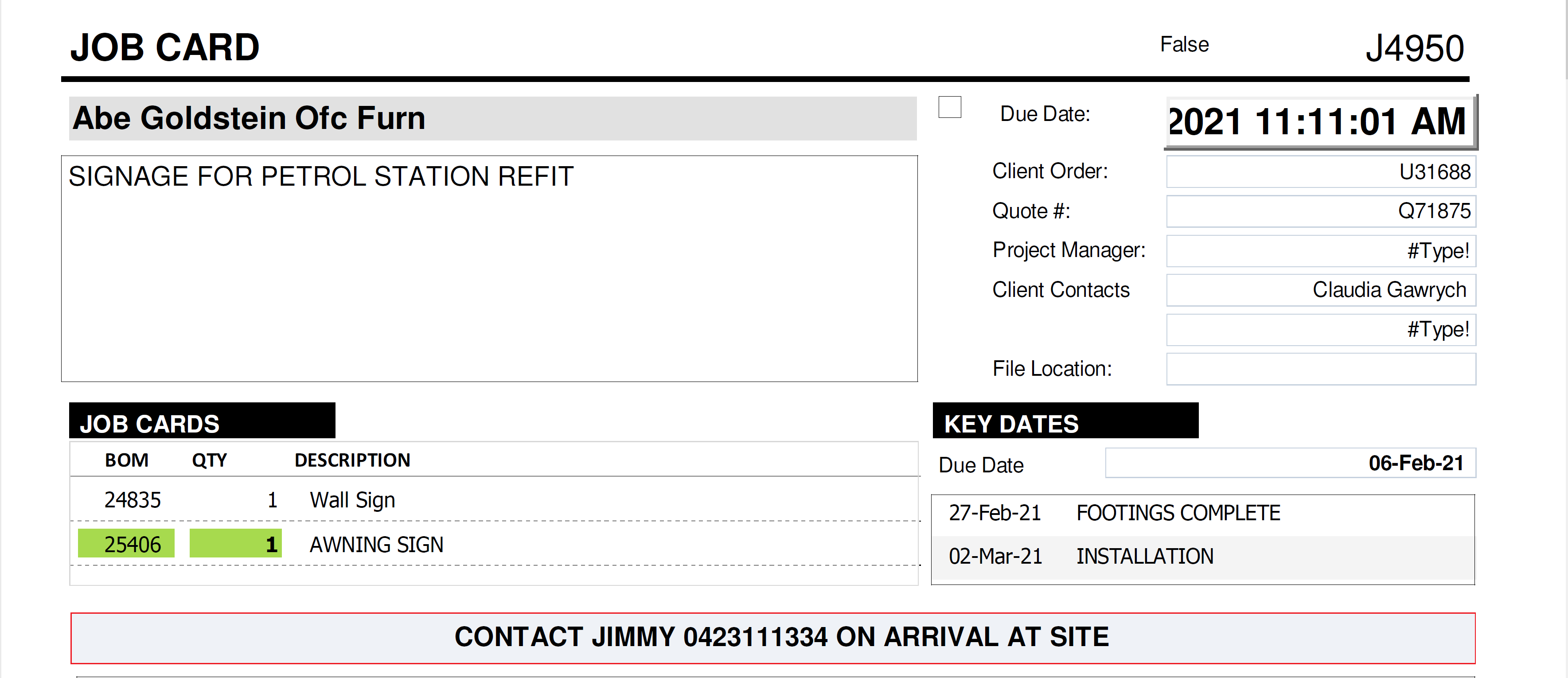Select the #Type! field under Client Contacts

[1321, 330]
